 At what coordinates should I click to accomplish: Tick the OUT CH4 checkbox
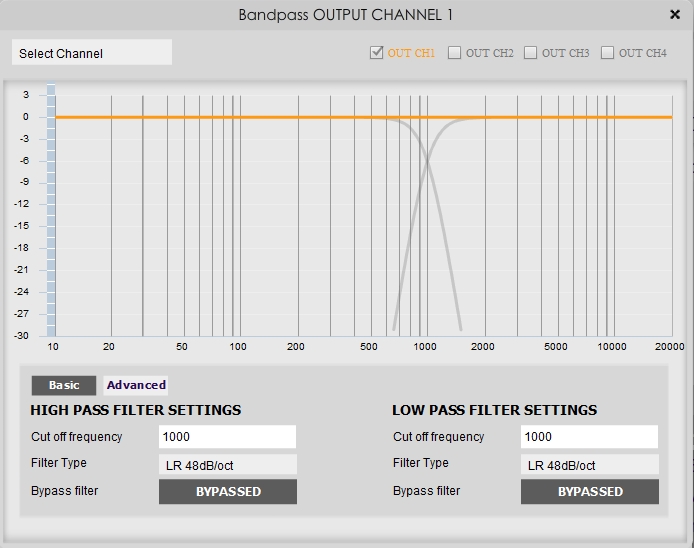pyautogui.click(x=607, y=53)
